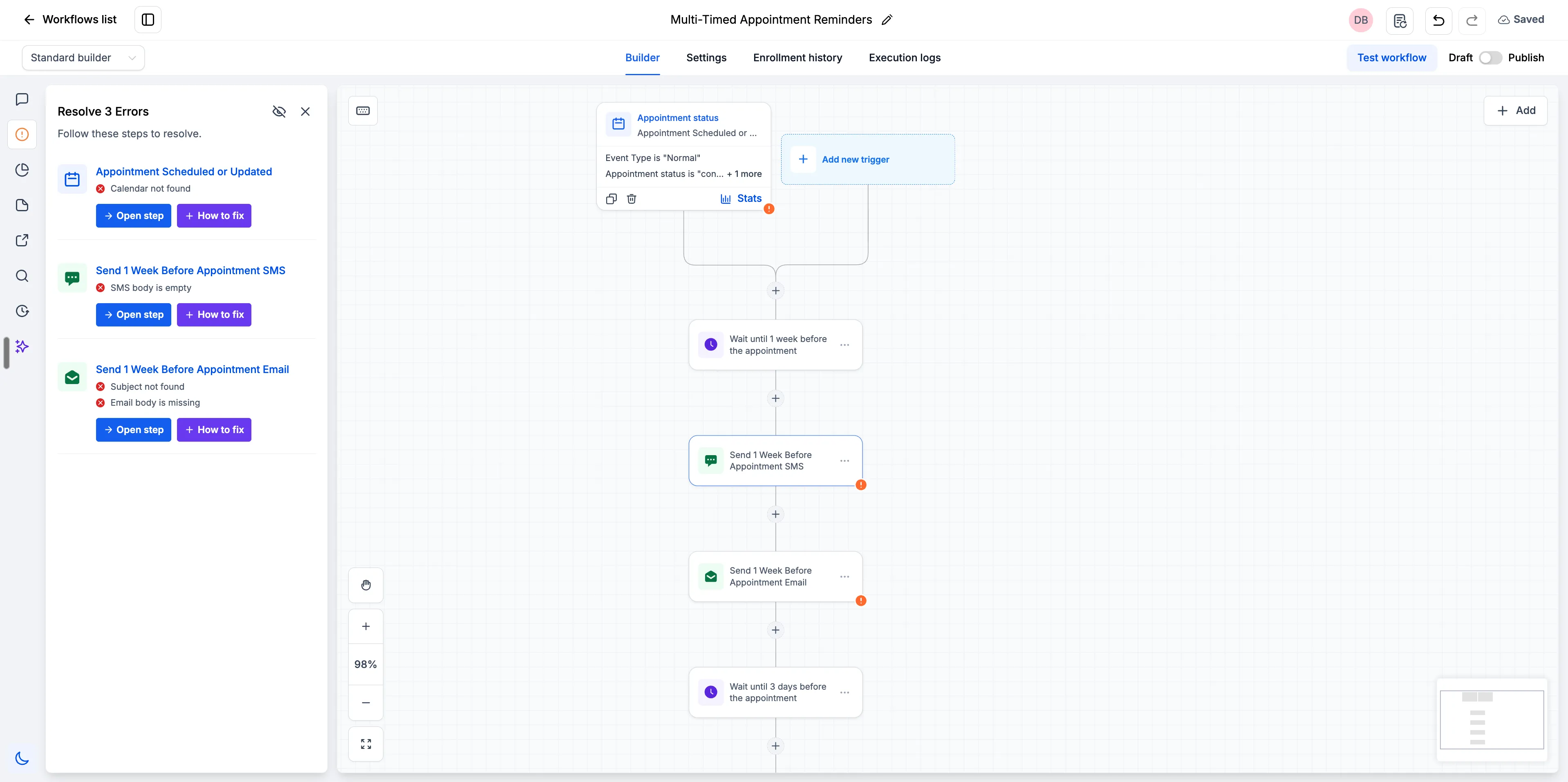
Task: Click Email node orange error badge
Action: [x=861, y=601]
